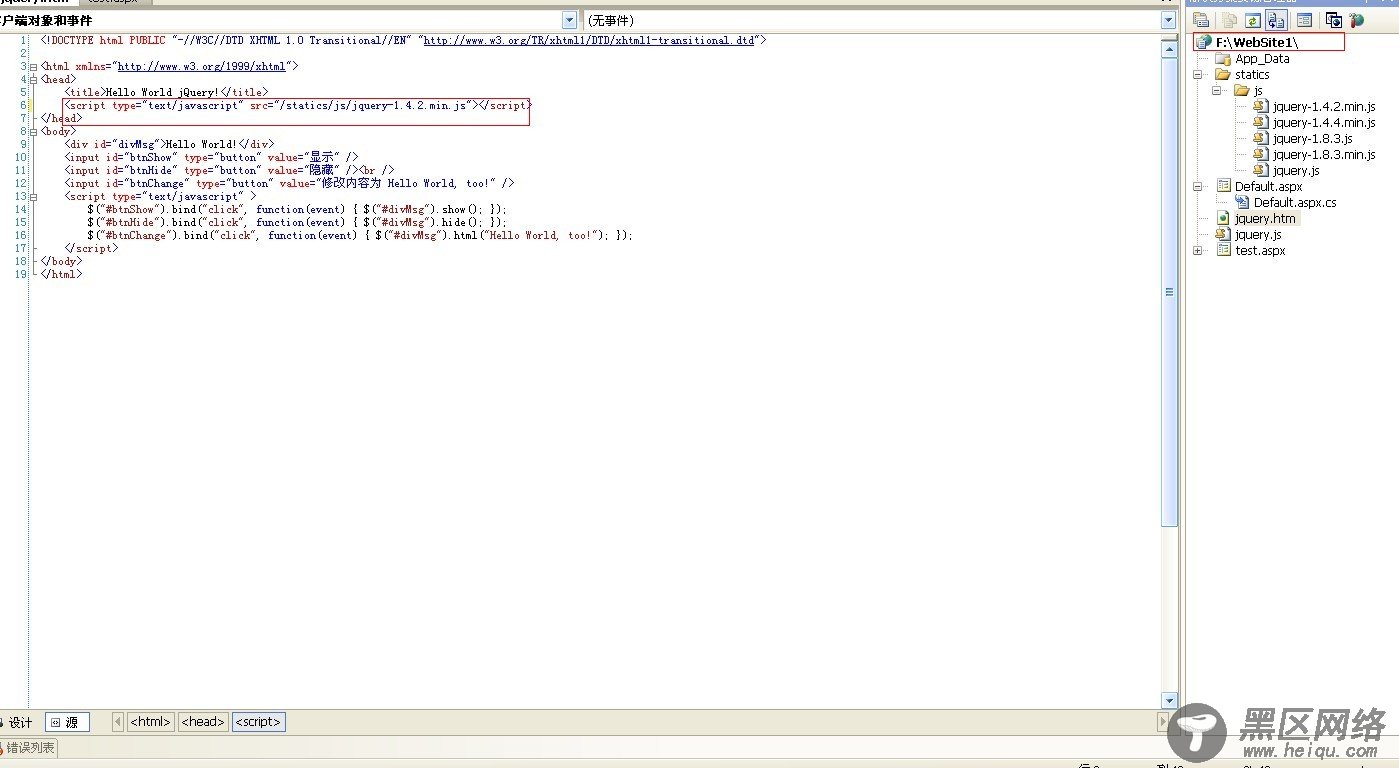Click the jquery-1.4.2.min.js file icon
The image size is (1399, 768).
[1261, 107]
